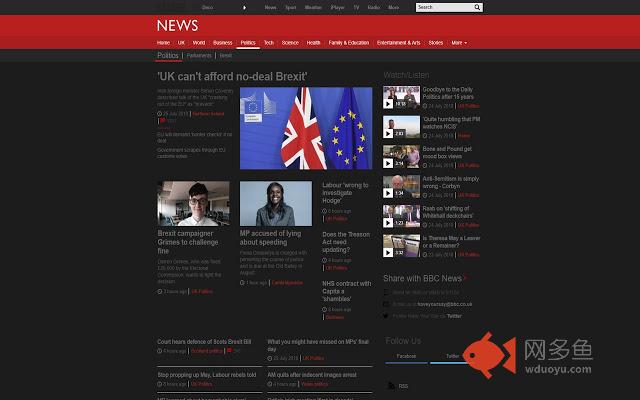Go to Weather in the top bar
Screen dimensions: 640x400
click(313, 7)
